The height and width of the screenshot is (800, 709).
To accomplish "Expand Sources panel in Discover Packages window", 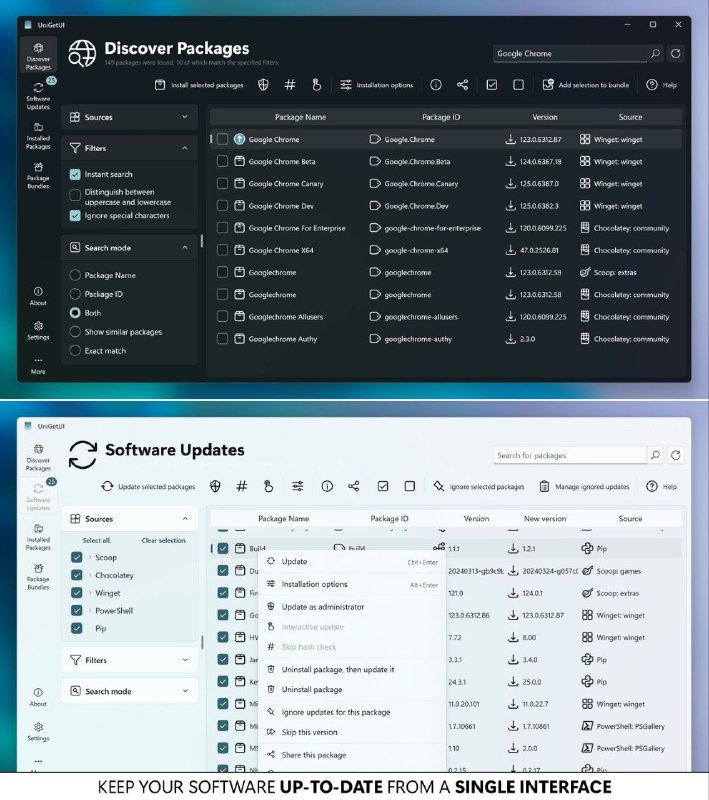I will [185, 117].
